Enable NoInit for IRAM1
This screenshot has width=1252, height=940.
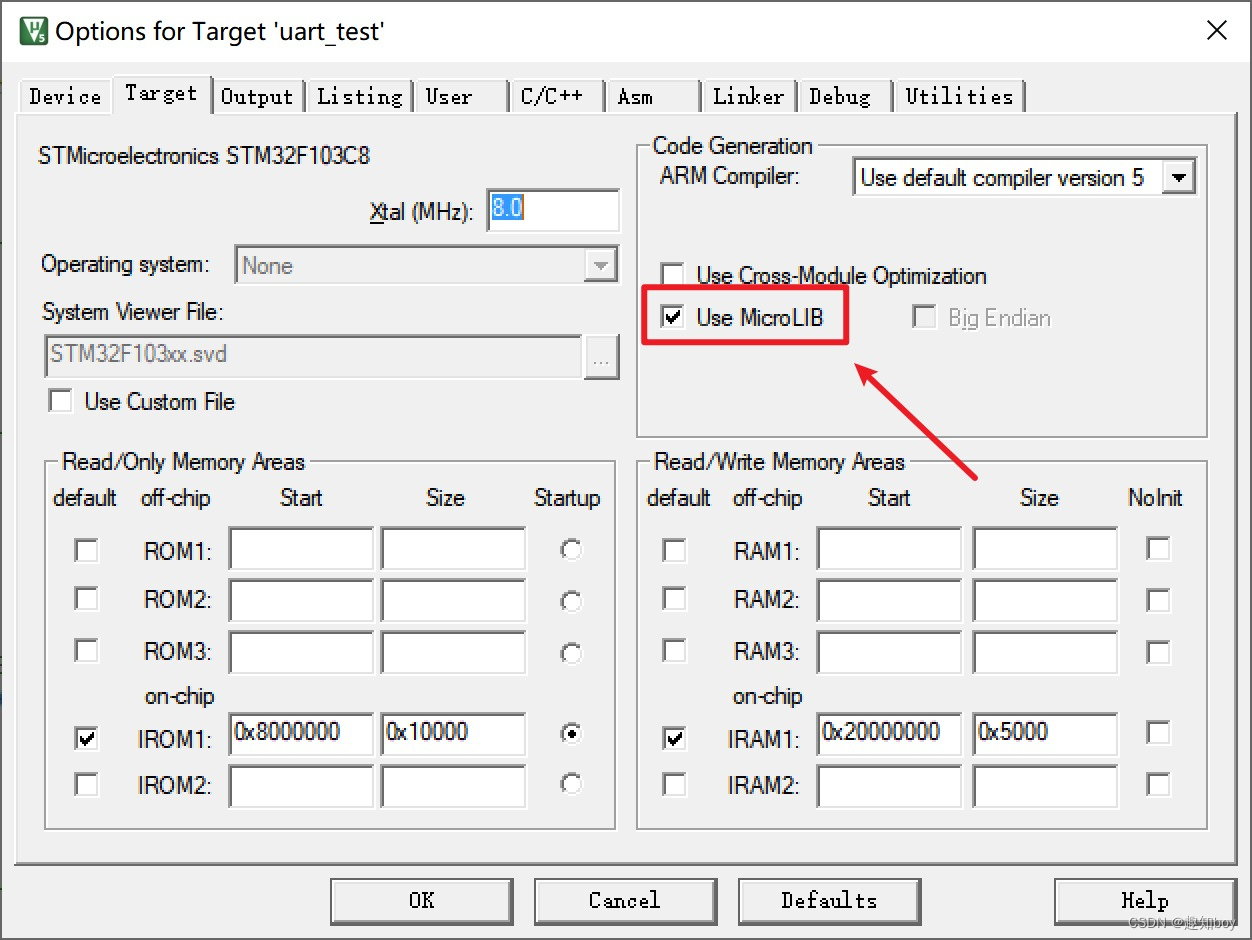coord(1158,733)
